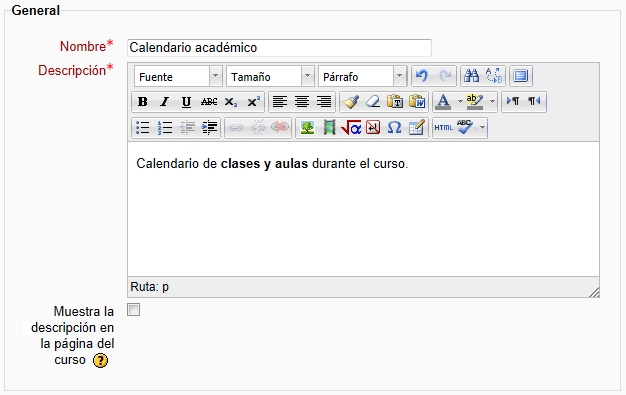Insert a bulleted list

[x=143, y=128]
